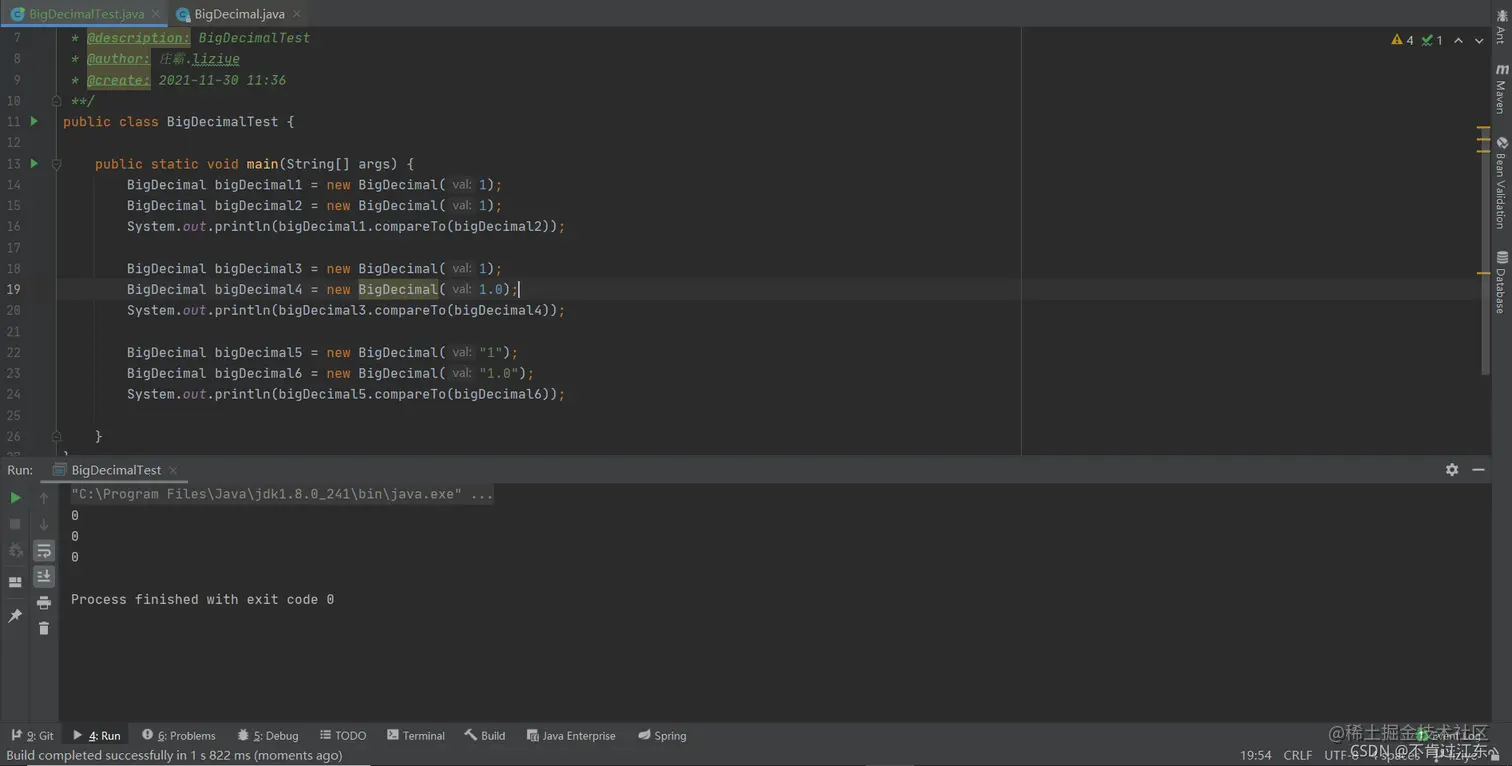Screen dimensions: 1512x766
Task: Run BigDecimalTest class from gutter arrow
Action: pos(34,121)
